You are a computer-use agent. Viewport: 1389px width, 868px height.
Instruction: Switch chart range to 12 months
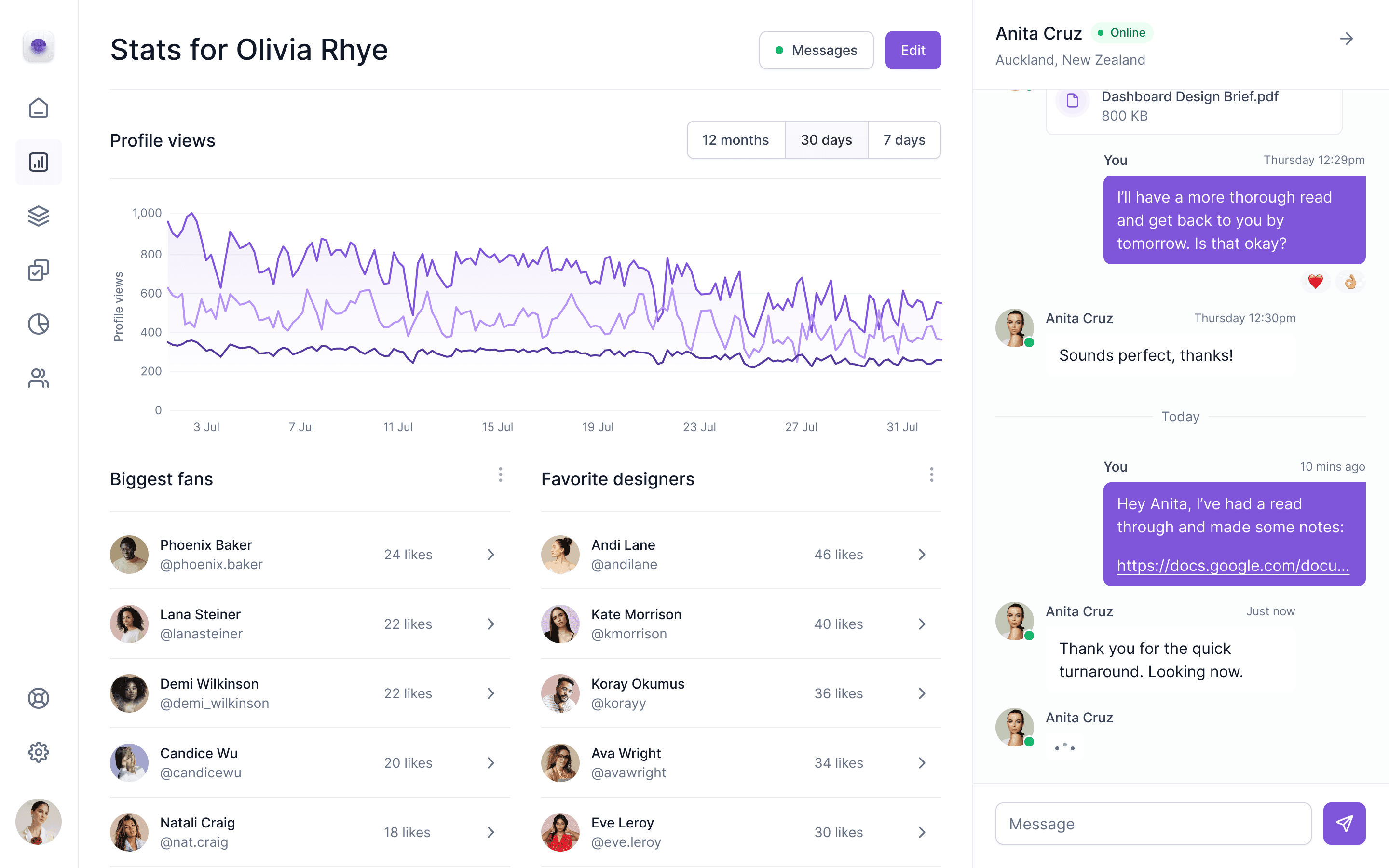tap(735, 140)
